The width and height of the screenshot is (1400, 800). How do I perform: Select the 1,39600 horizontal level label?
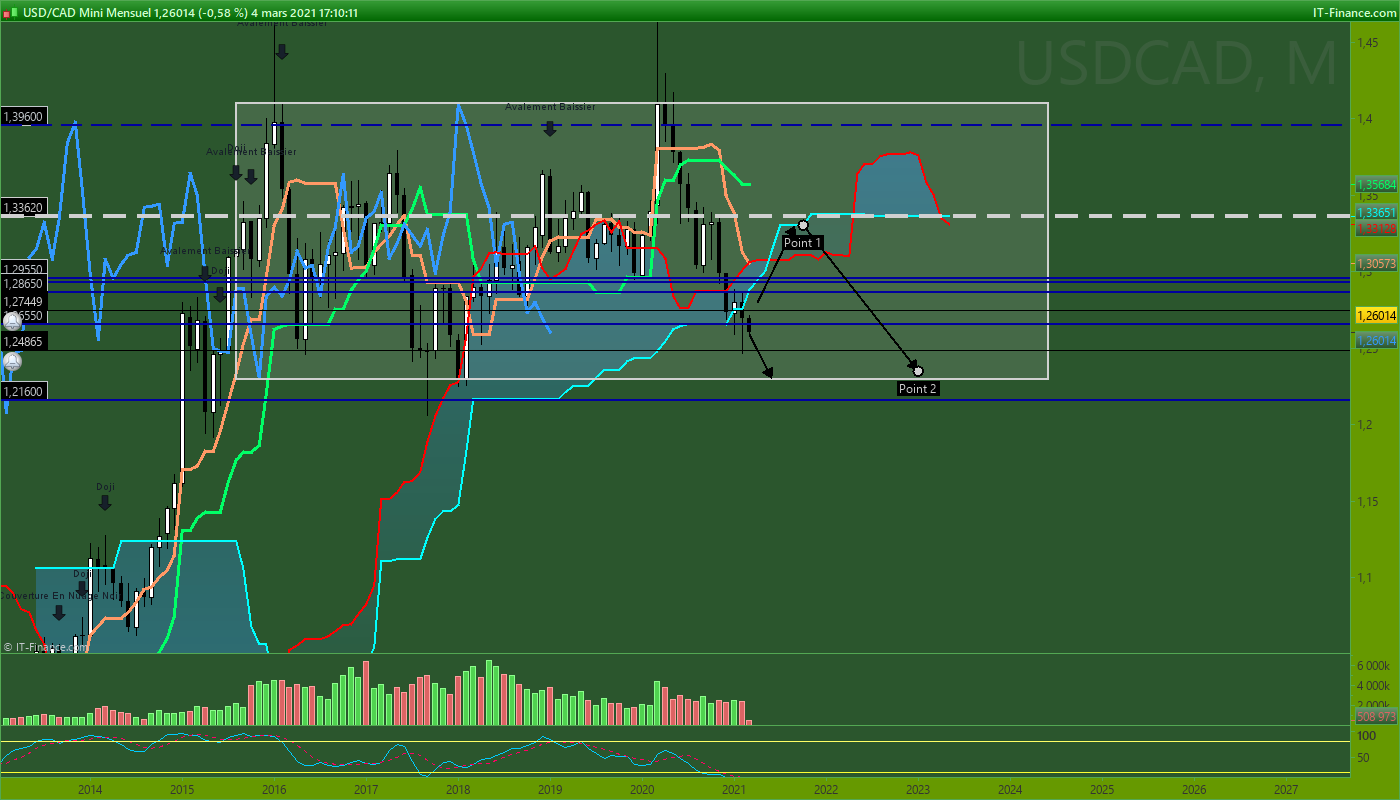click(24, 117)
